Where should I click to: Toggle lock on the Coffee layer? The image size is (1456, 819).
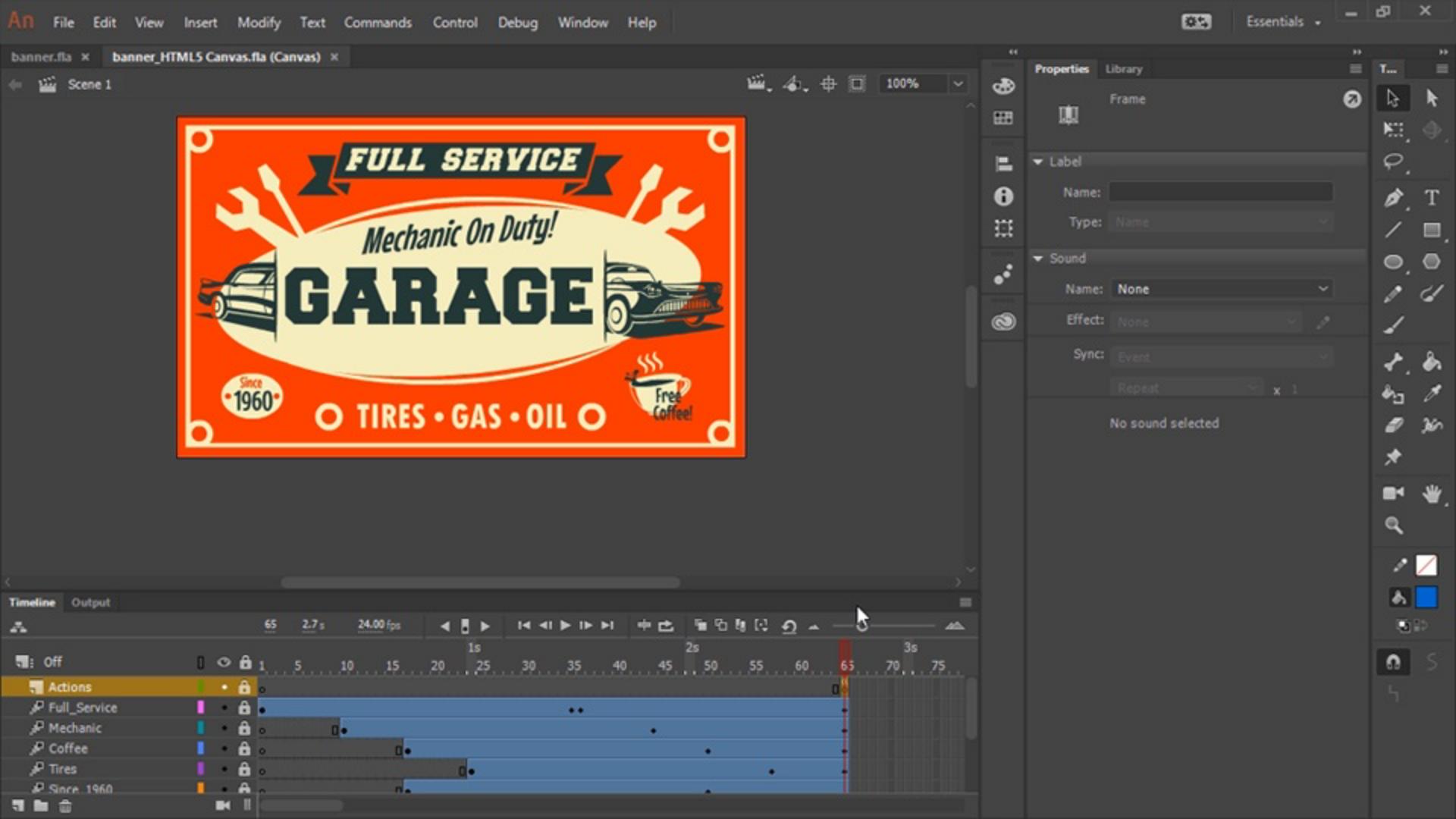click(x=245, y=748)
